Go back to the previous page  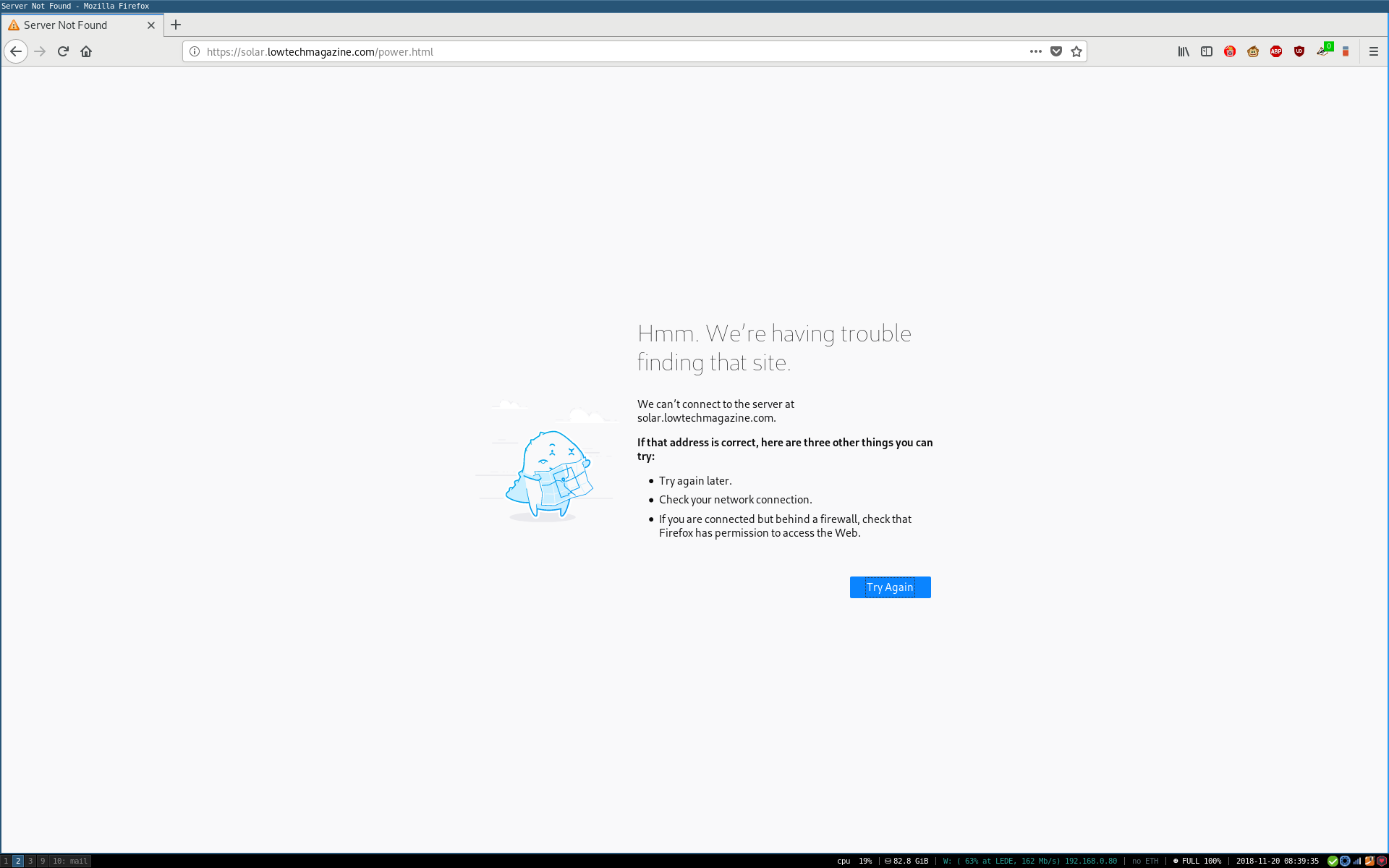(x=16, y=51)
